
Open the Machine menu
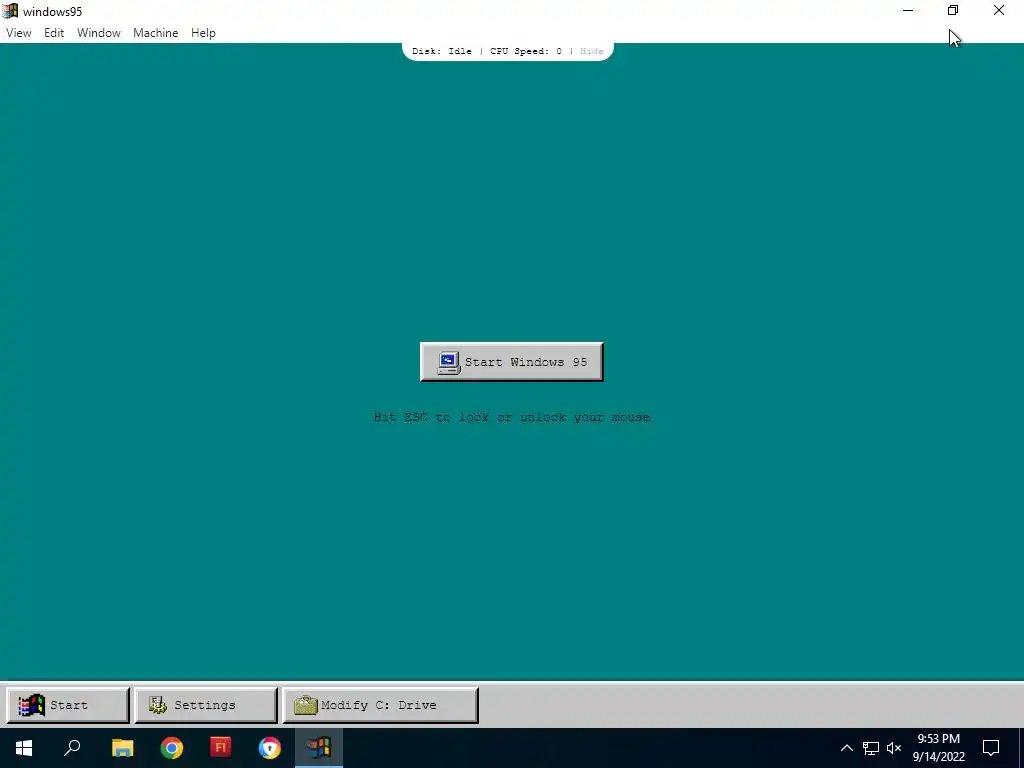(155, 33)
